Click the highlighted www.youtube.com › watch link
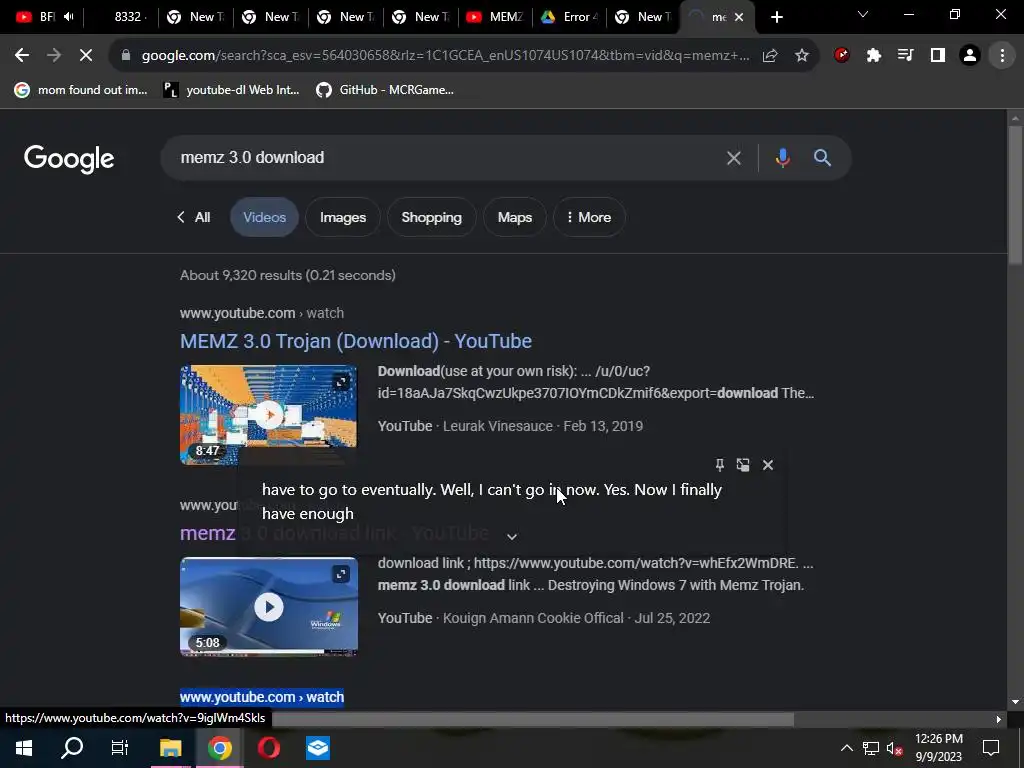 262,697
